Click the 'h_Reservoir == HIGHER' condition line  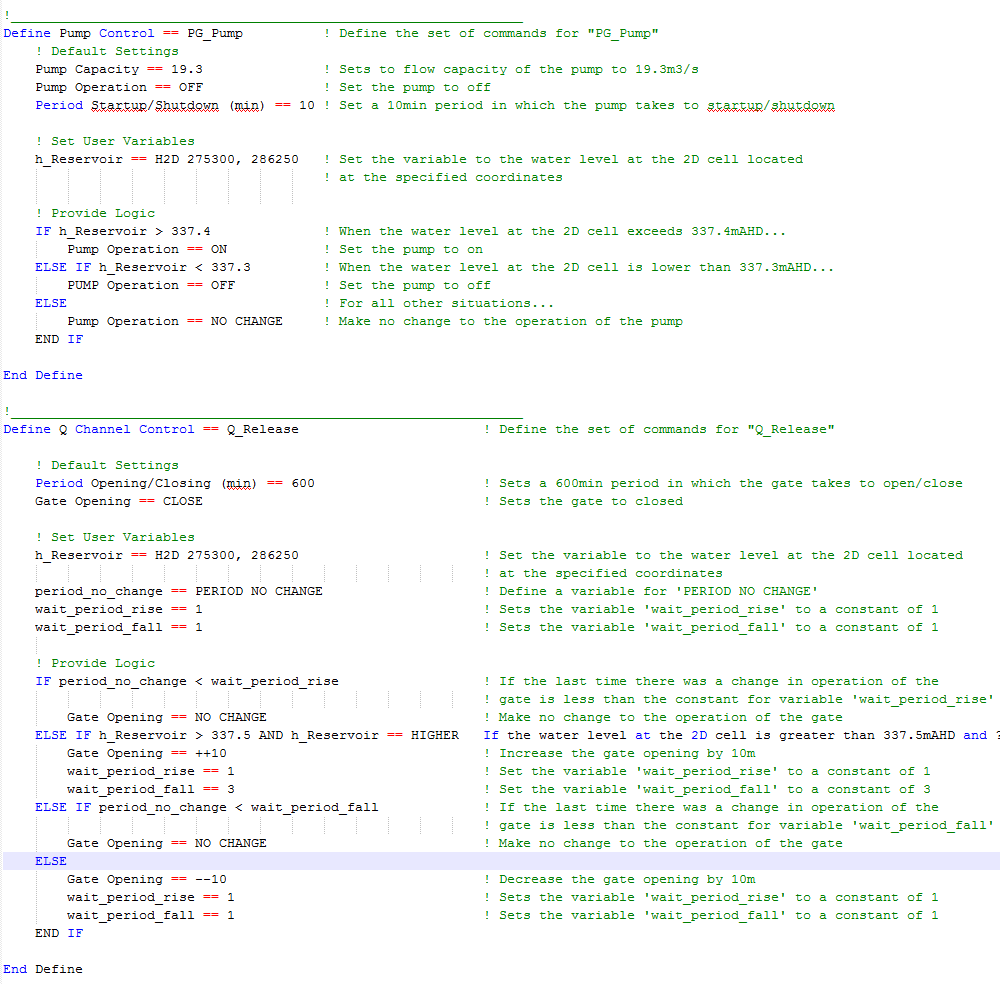click(x=374, y=735)
